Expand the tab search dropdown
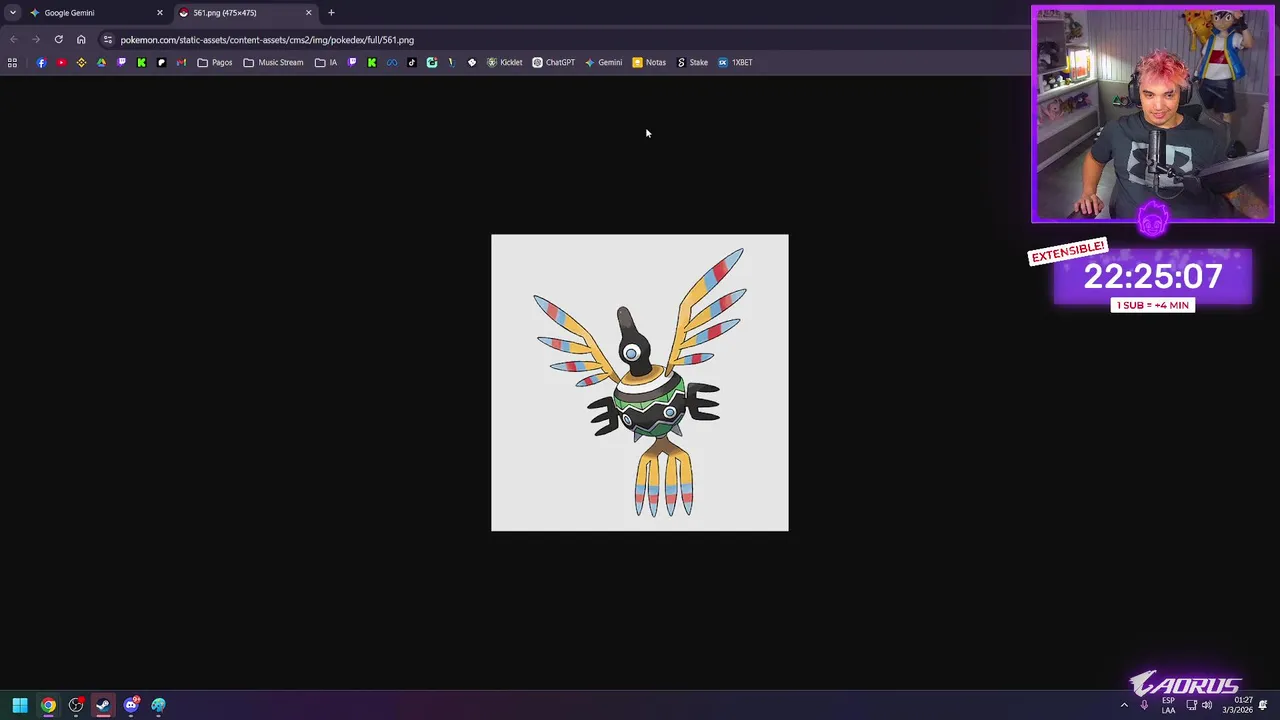Image resolution: width=1280 pixels, height=720 pixels. (12, 13)
